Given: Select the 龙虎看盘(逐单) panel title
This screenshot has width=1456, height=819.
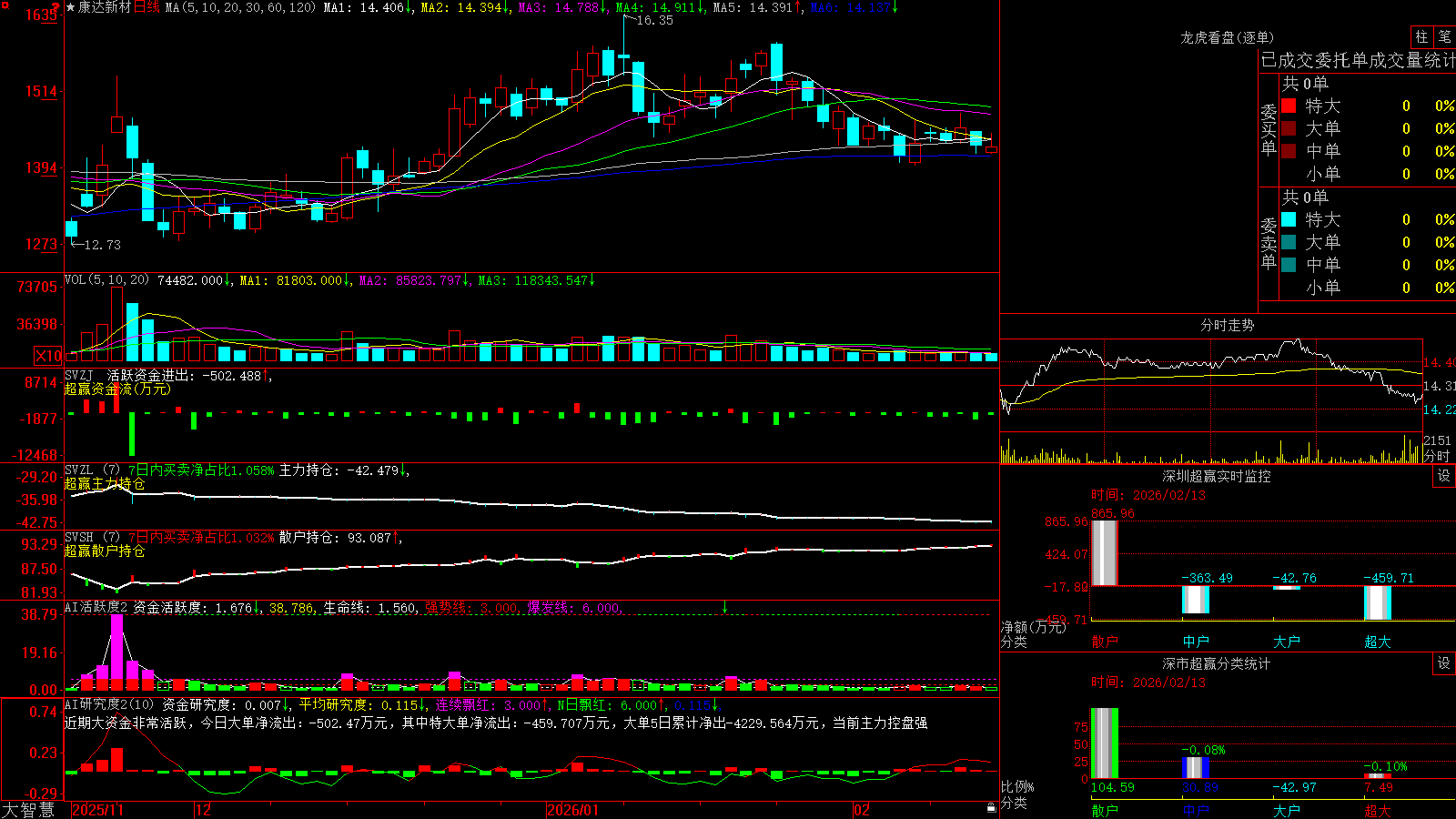Looking at the screenshot, I should point(1227,37).
